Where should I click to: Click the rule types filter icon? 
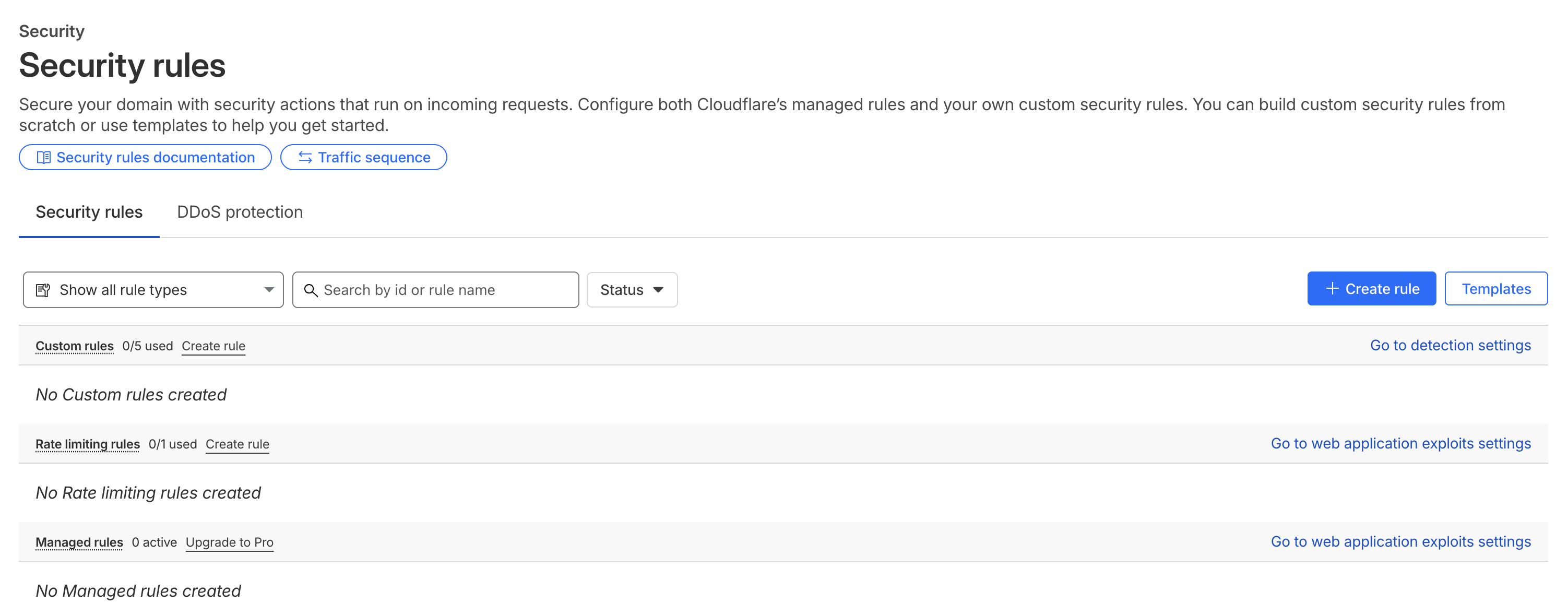43,290
